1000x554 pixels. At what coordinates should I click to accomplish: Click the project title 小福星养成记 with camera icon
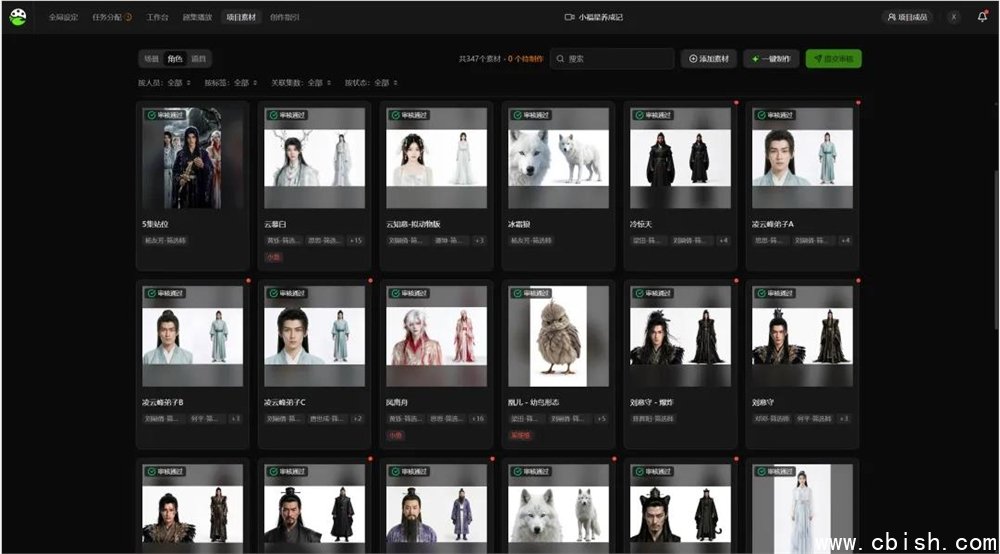click(594, 17)
